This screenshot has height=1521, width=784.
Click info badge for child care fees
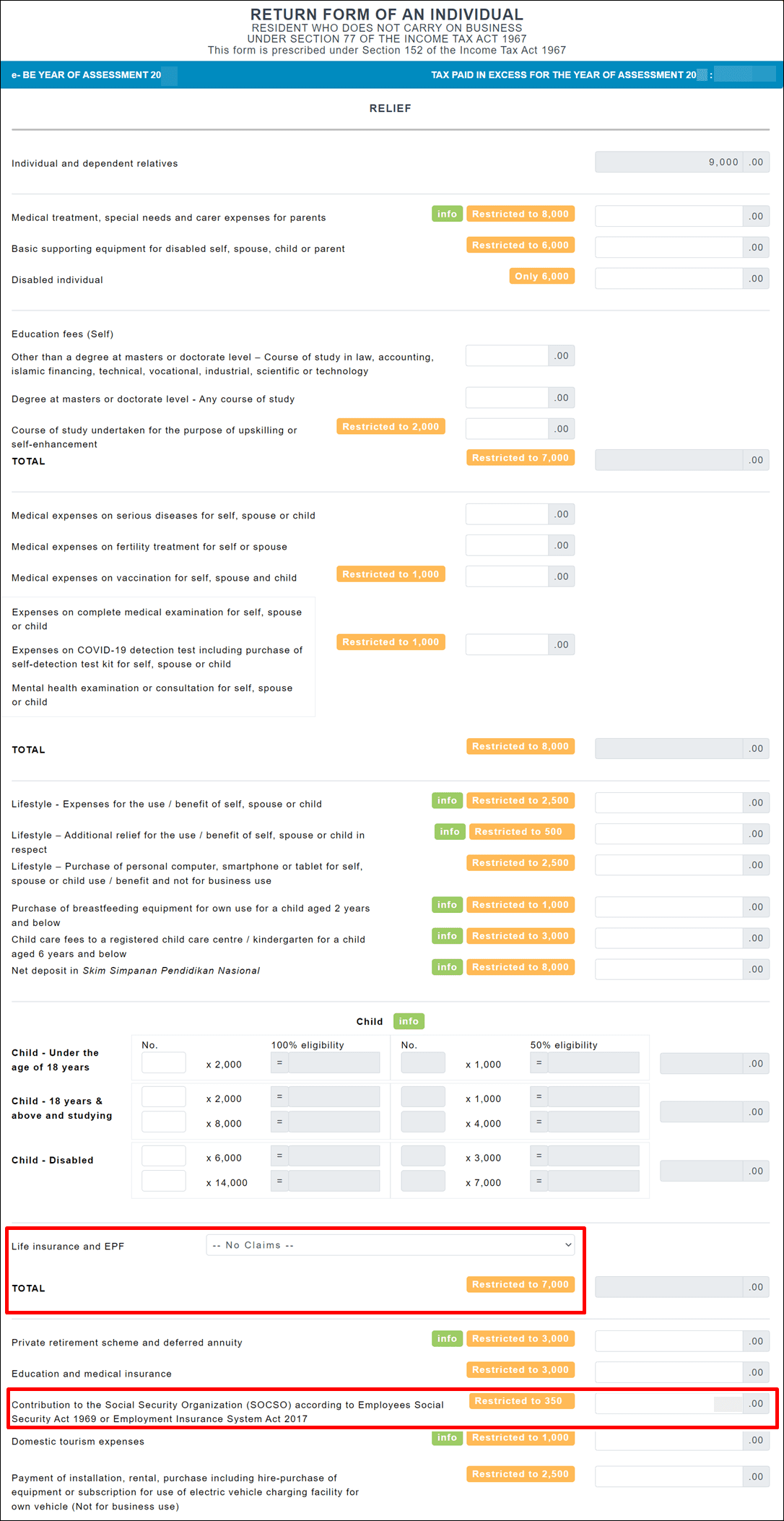(447, 935)
